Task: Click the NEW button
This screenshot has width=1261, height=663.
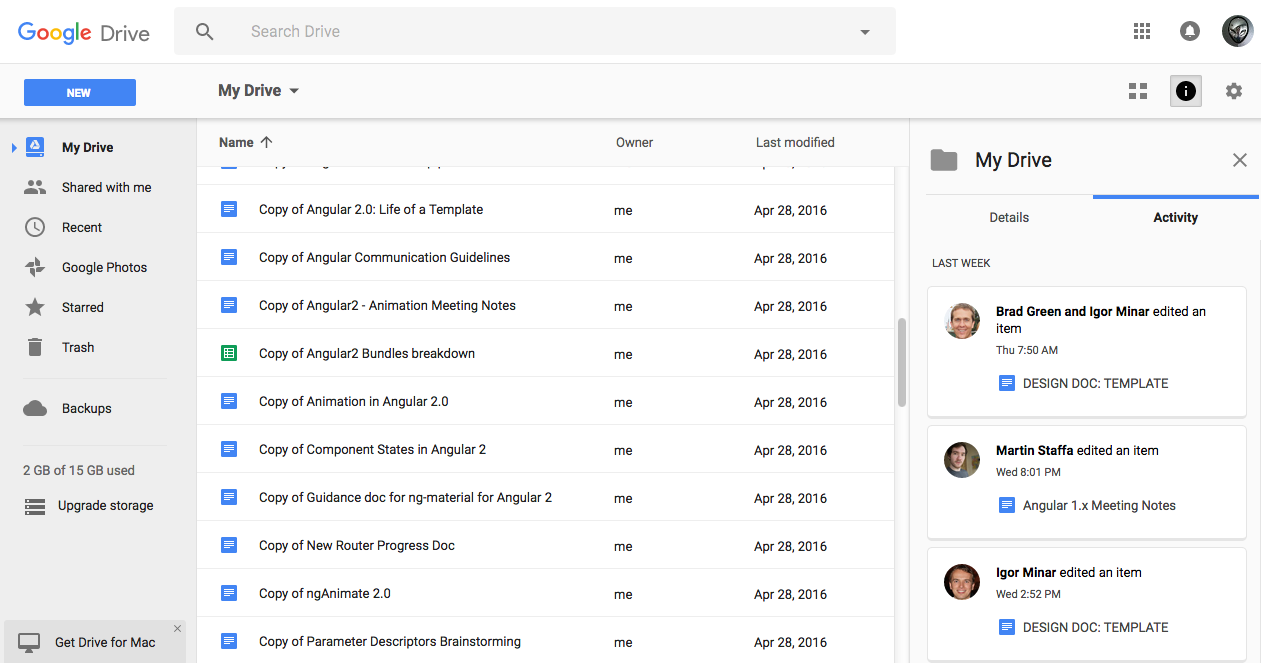Action: click(79, 93)
